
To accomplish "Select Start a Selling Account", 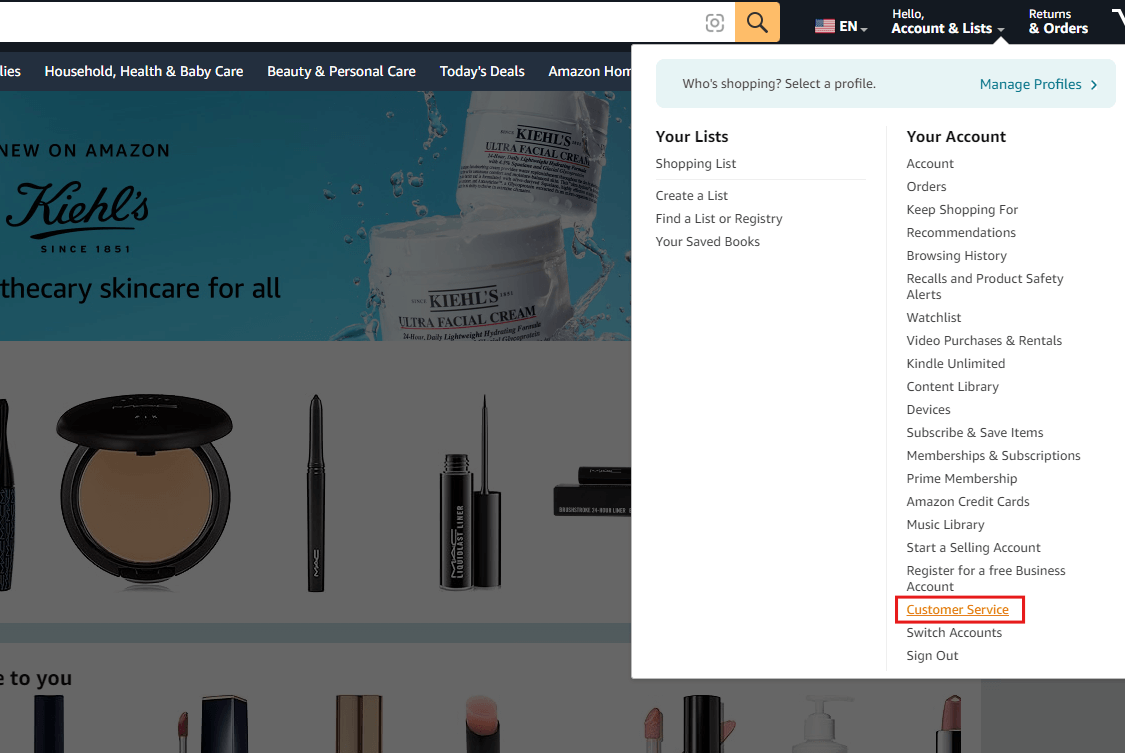I will [x=973, y=547].
